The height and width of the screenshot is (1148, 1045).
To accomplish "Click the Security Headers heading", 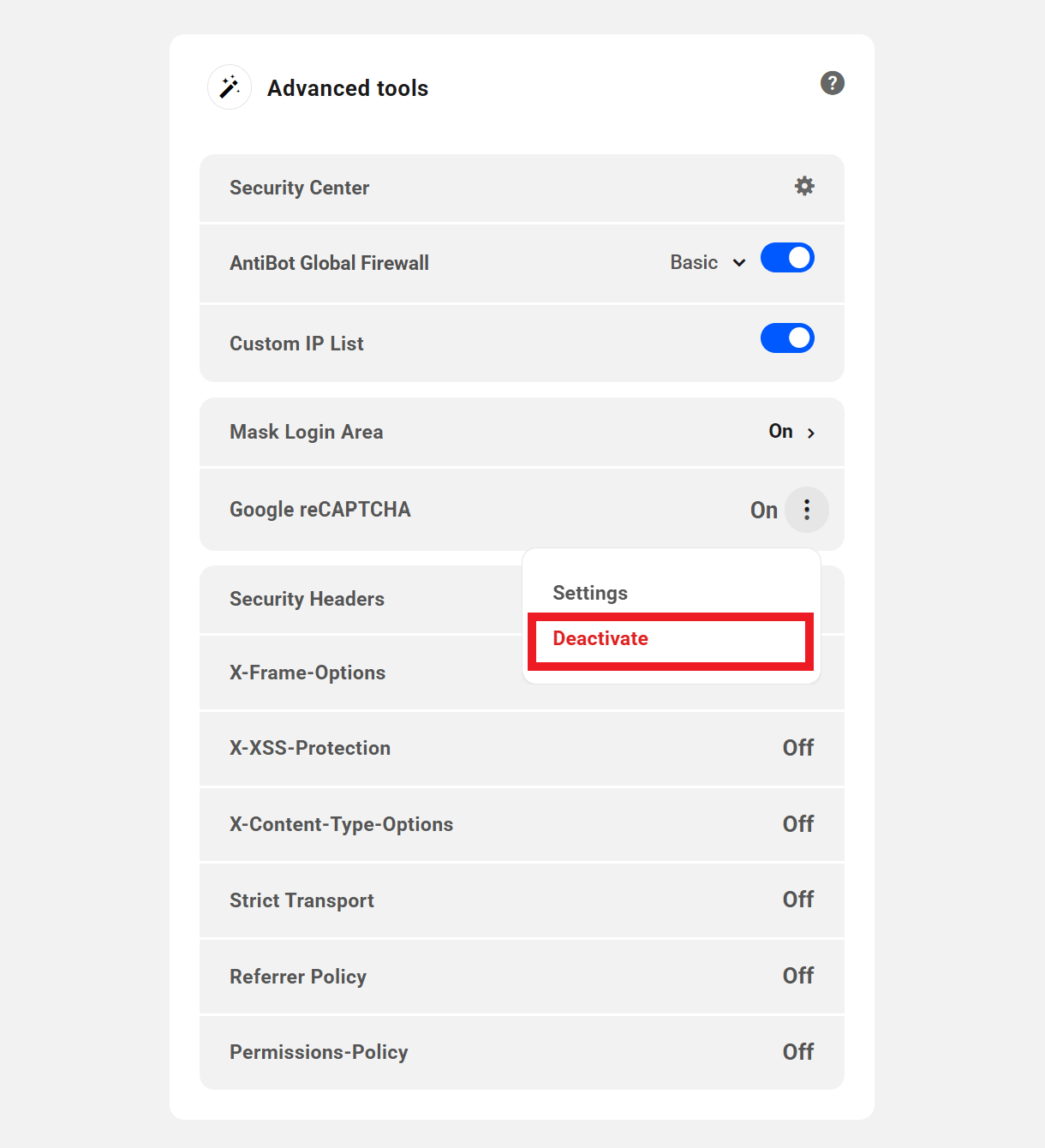I will [307, 599].
